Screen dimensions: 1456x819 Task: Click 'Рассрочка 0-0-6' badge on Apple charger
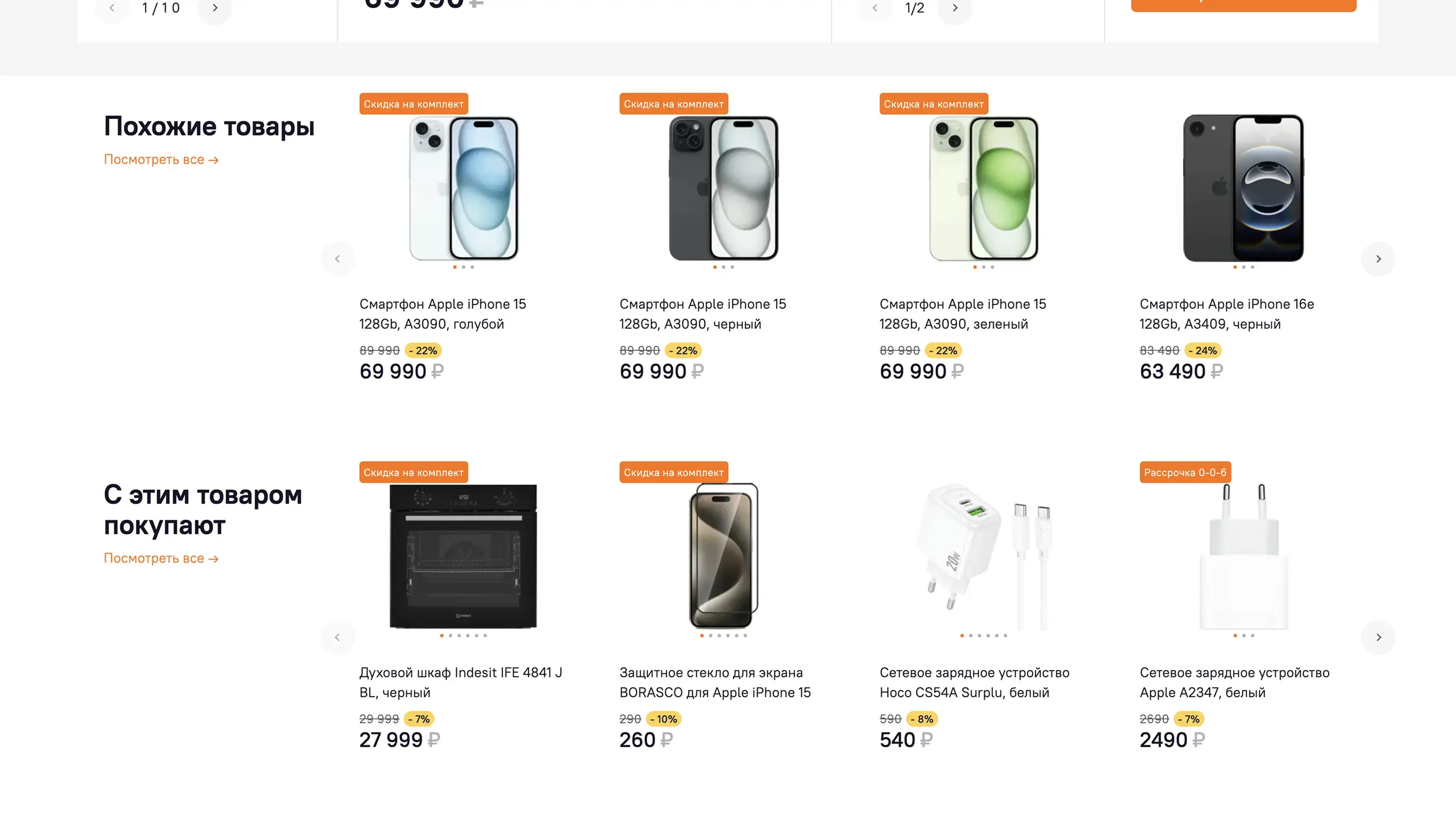tap(1185, 473)
